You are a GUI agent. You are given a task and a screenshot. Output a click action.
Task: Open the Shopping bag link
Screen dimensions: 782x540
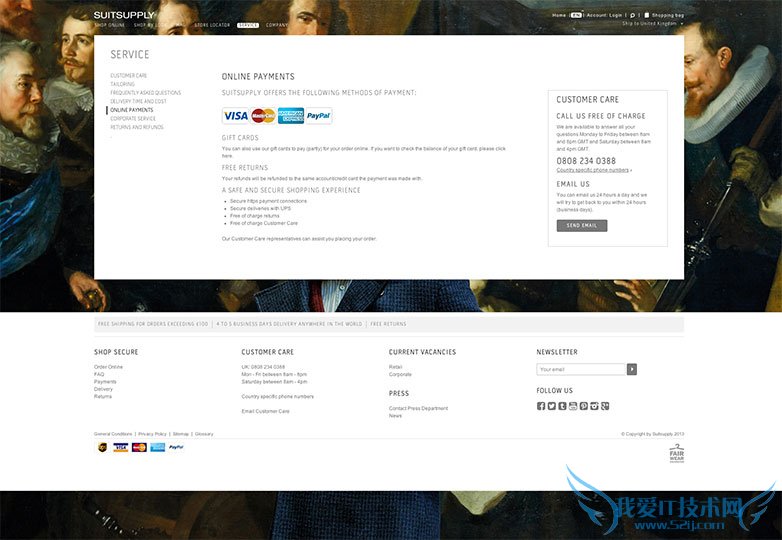coord(667,15)
